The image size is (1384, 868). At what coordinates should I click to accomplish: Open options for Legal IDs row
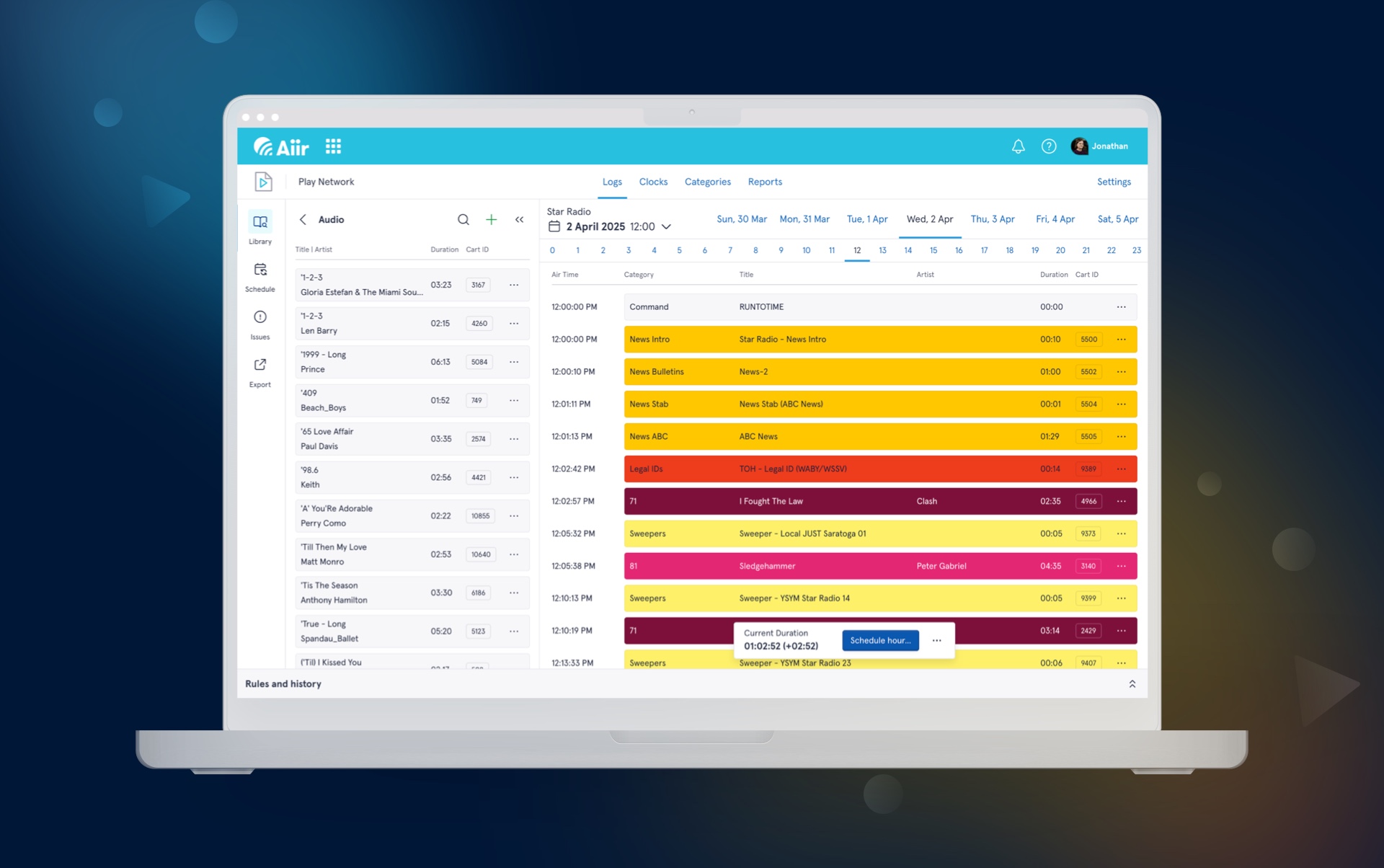tap(1122, 469)
